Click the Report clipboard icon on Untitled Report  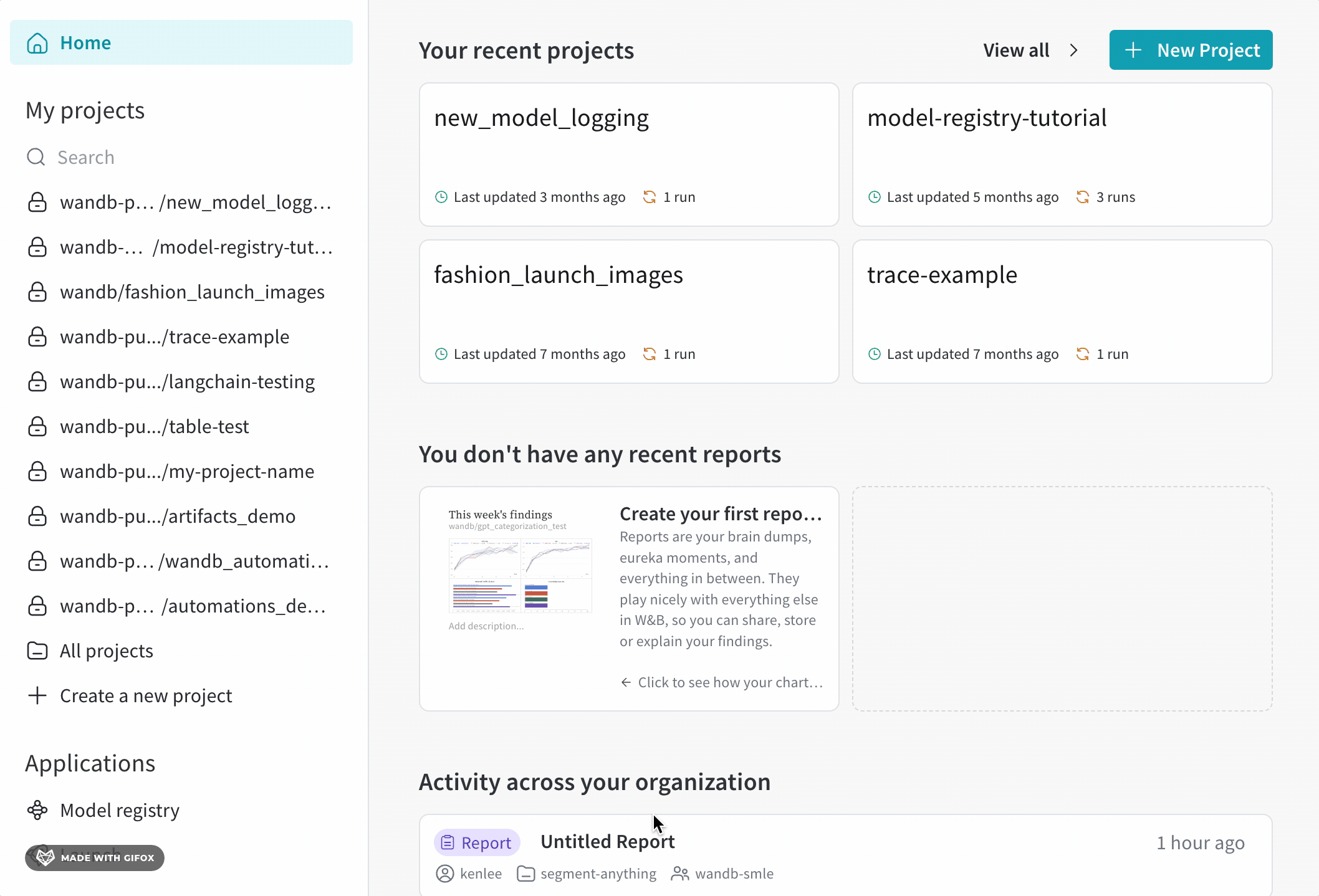point(448,842)
